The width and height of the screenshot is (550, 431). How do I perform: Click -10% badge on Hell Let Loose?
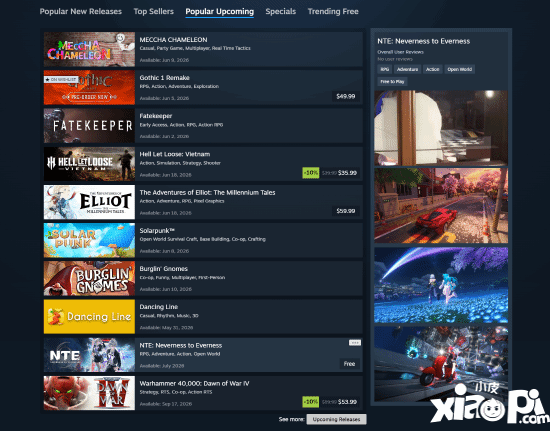click(x=311, y=173)
